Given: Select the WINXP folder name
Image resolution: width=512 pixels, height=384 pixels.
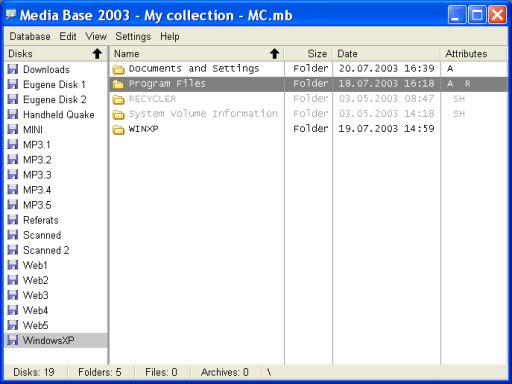Looking at the screenshot, I should [143, 129].
